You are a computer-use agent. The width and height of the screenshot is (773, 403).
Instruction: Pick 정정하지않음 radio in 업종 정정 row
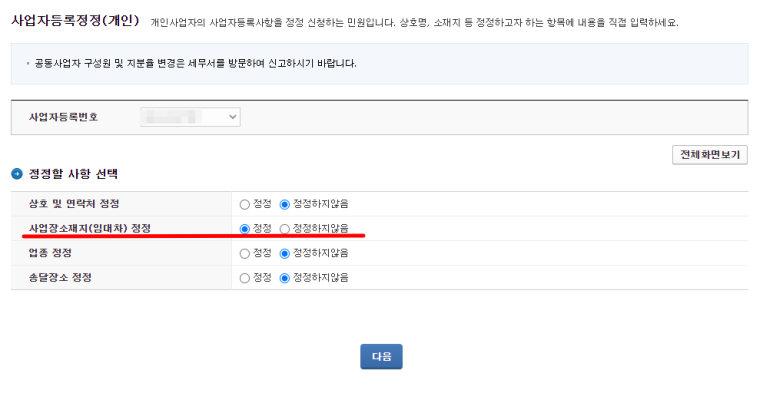[285, 253]
